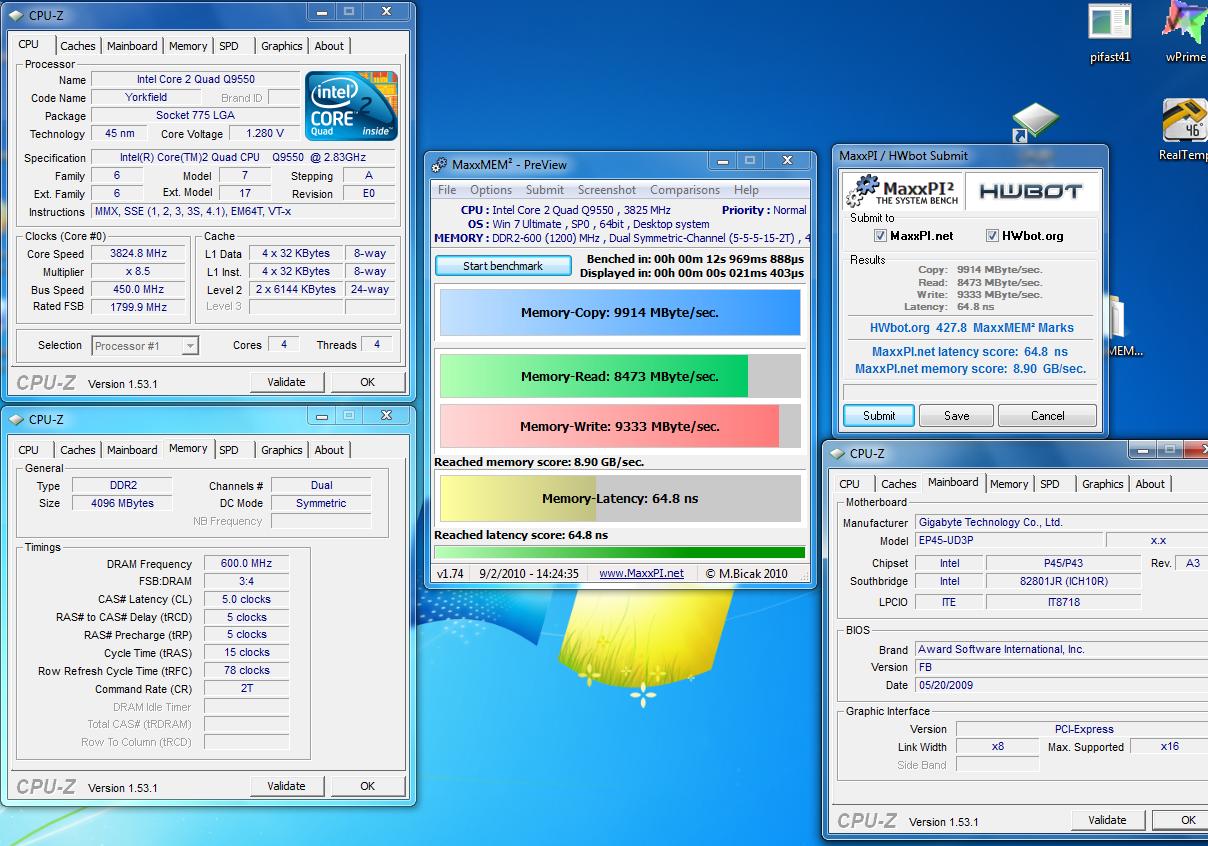Click the processor Name field
1208x846 pixels.
click(195, 80)
